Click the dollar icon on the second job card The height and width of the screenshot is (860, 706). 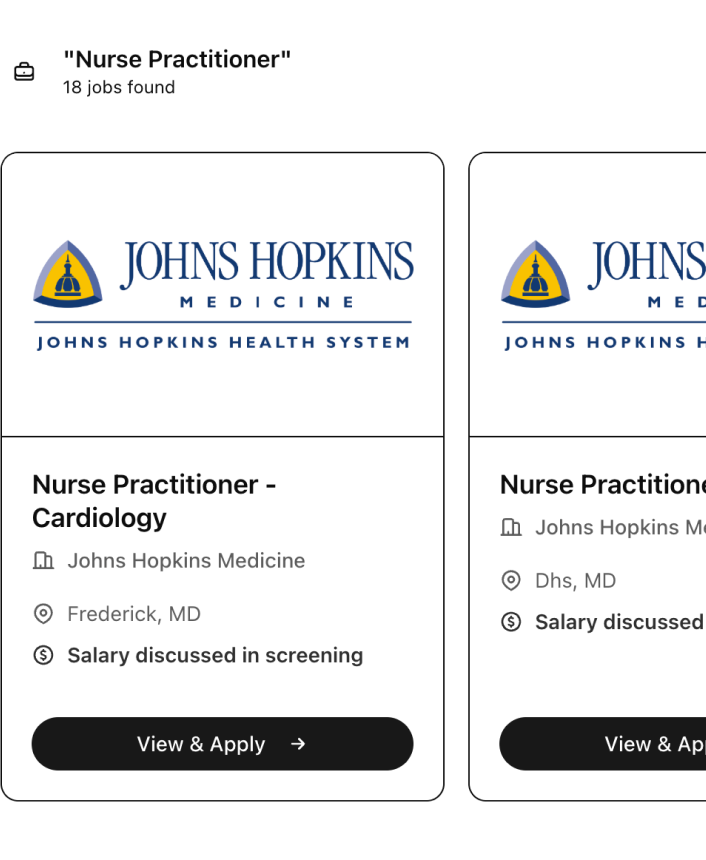click(511, 622)
